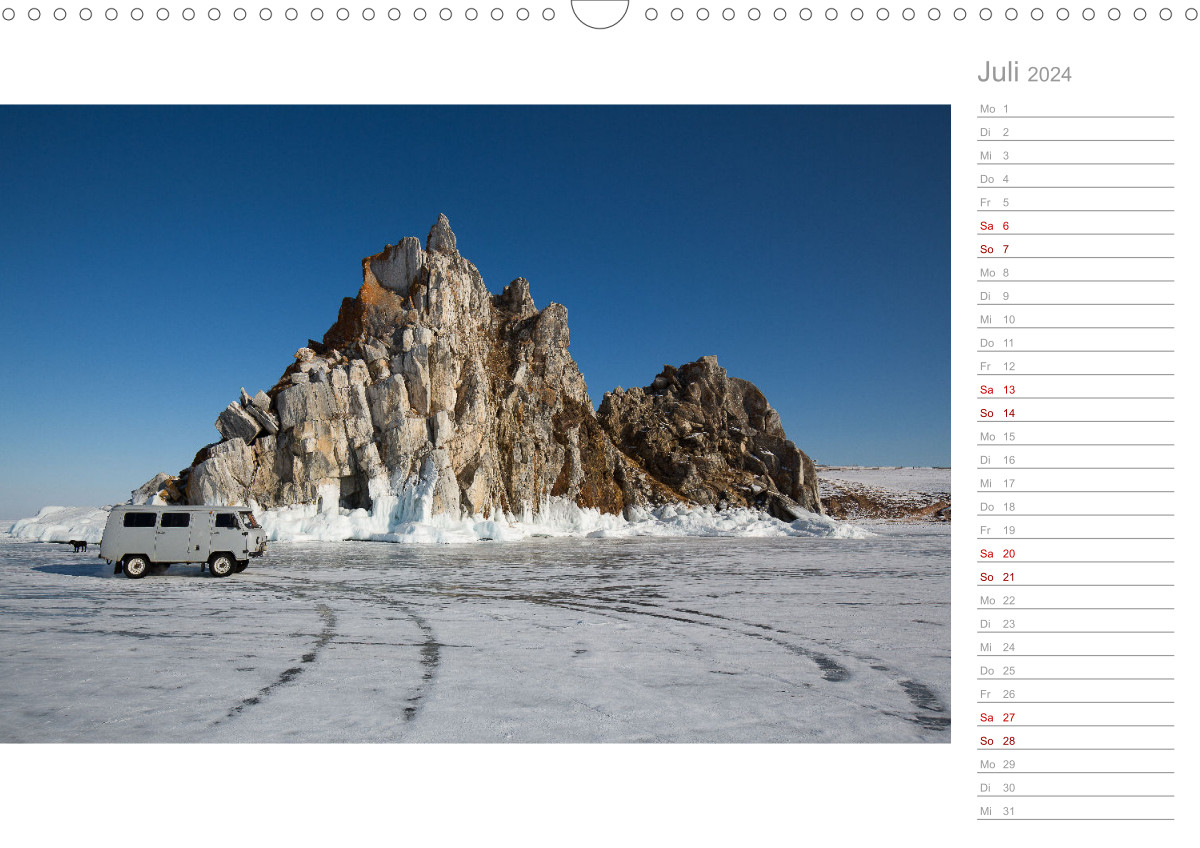
Task: Select the Fr 5 date row
Action: pyautogui.click(x=1075, y=201)
